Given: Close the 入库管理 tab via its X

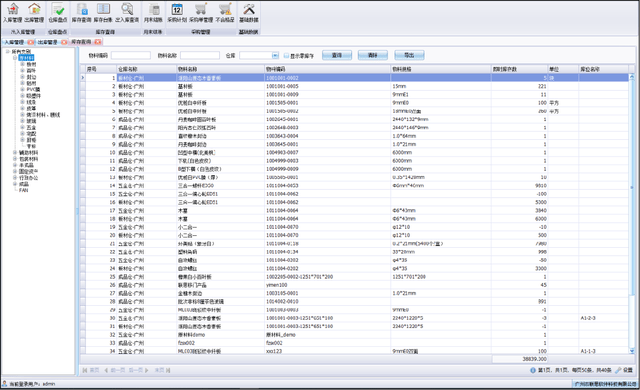Looking at the screenshot, I should point(31,42).
